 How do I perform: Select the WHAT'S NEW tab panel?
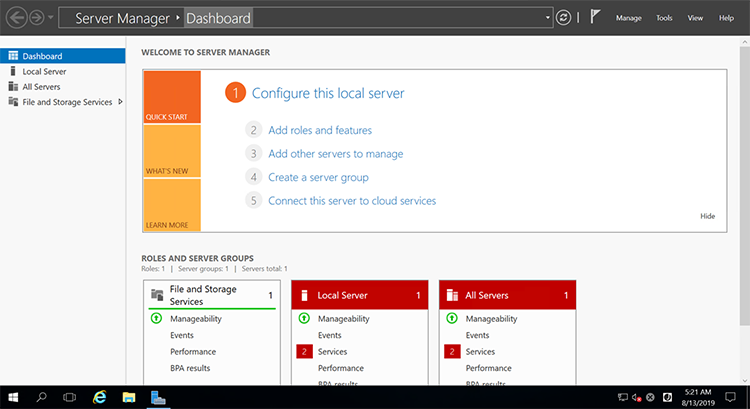pos(172,151)
